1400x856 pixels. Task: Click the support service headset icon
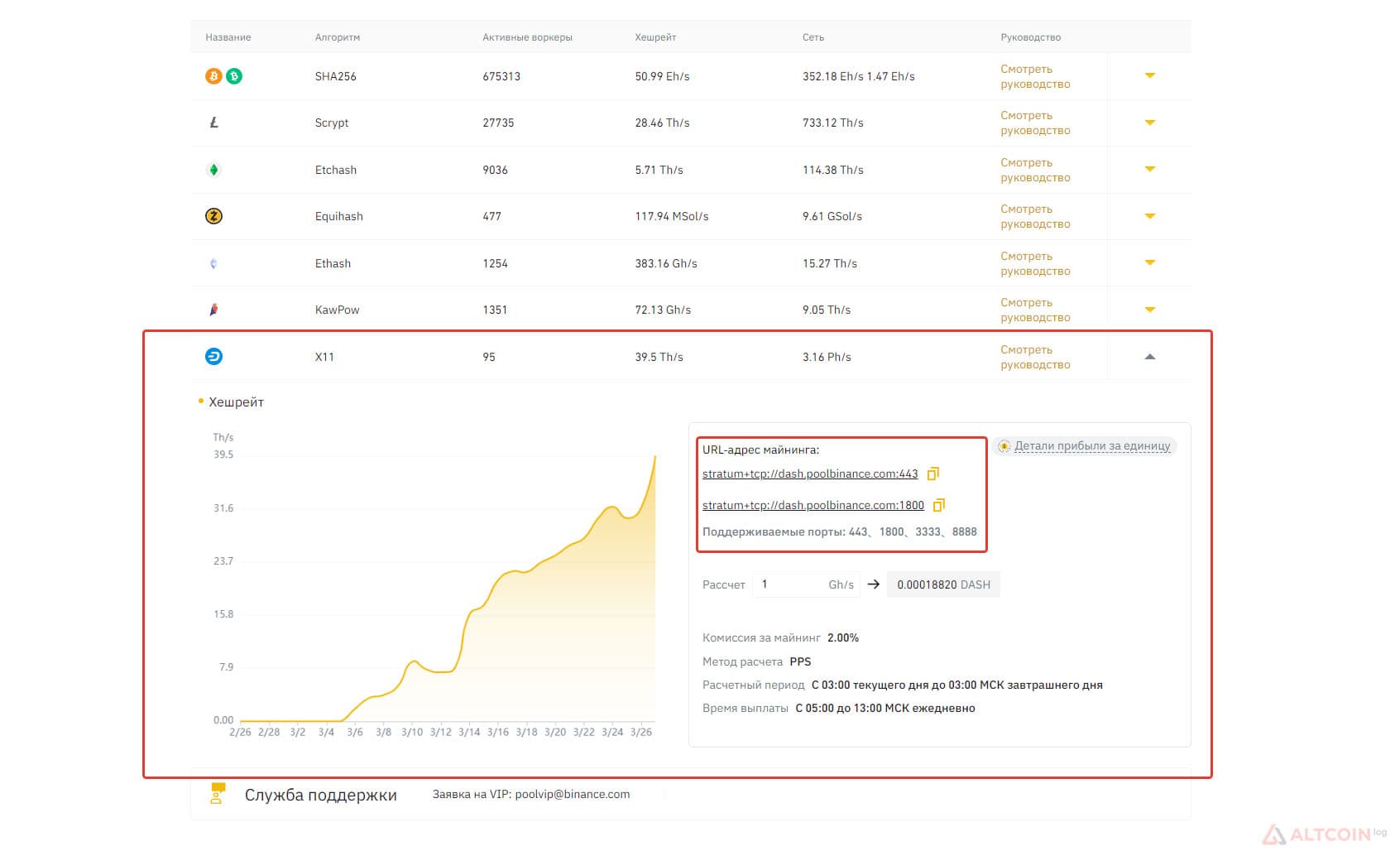point(217,793)
